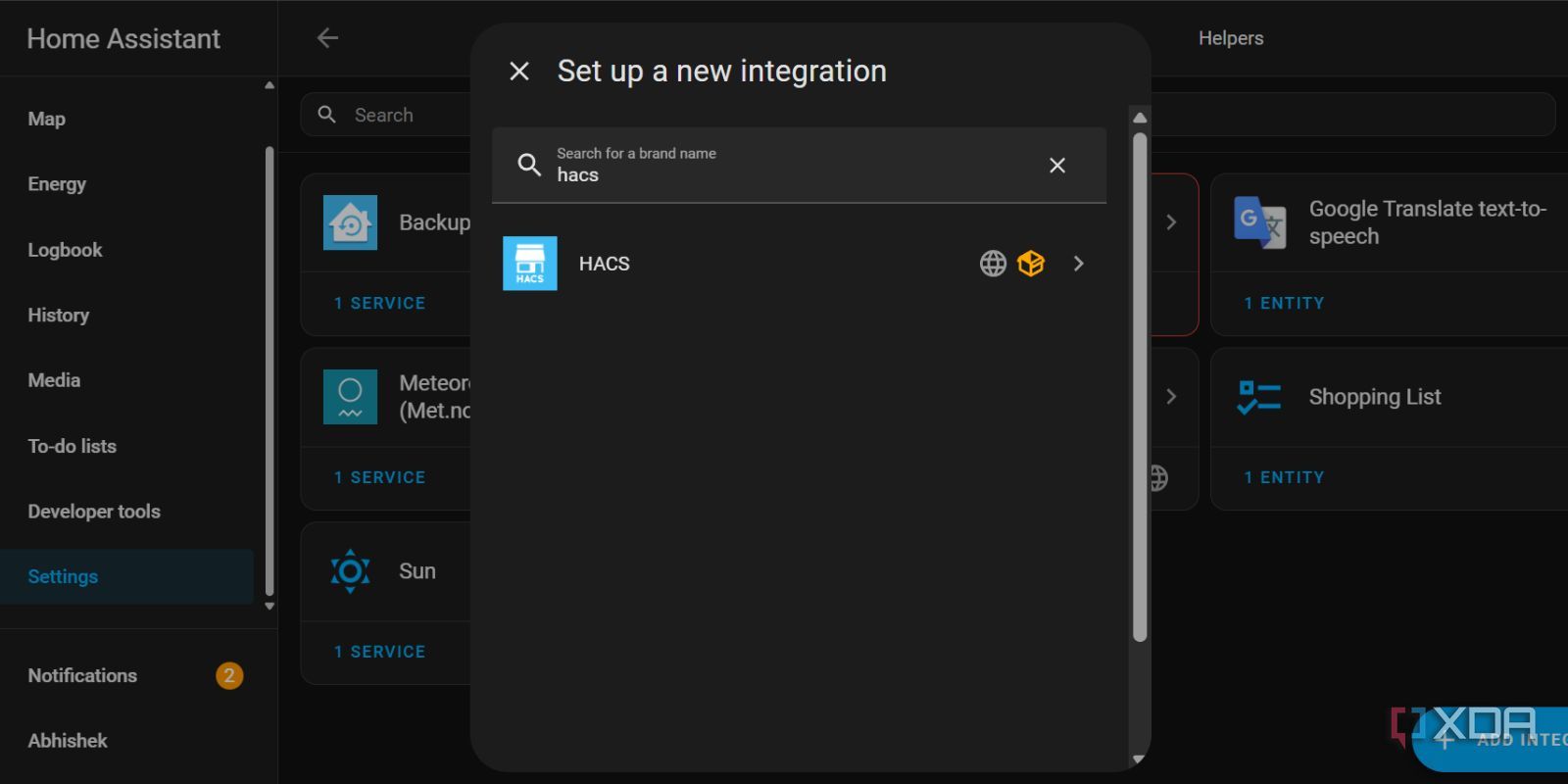
Task: Click the Shopping List checklist icon
Action: [1259, 397]
